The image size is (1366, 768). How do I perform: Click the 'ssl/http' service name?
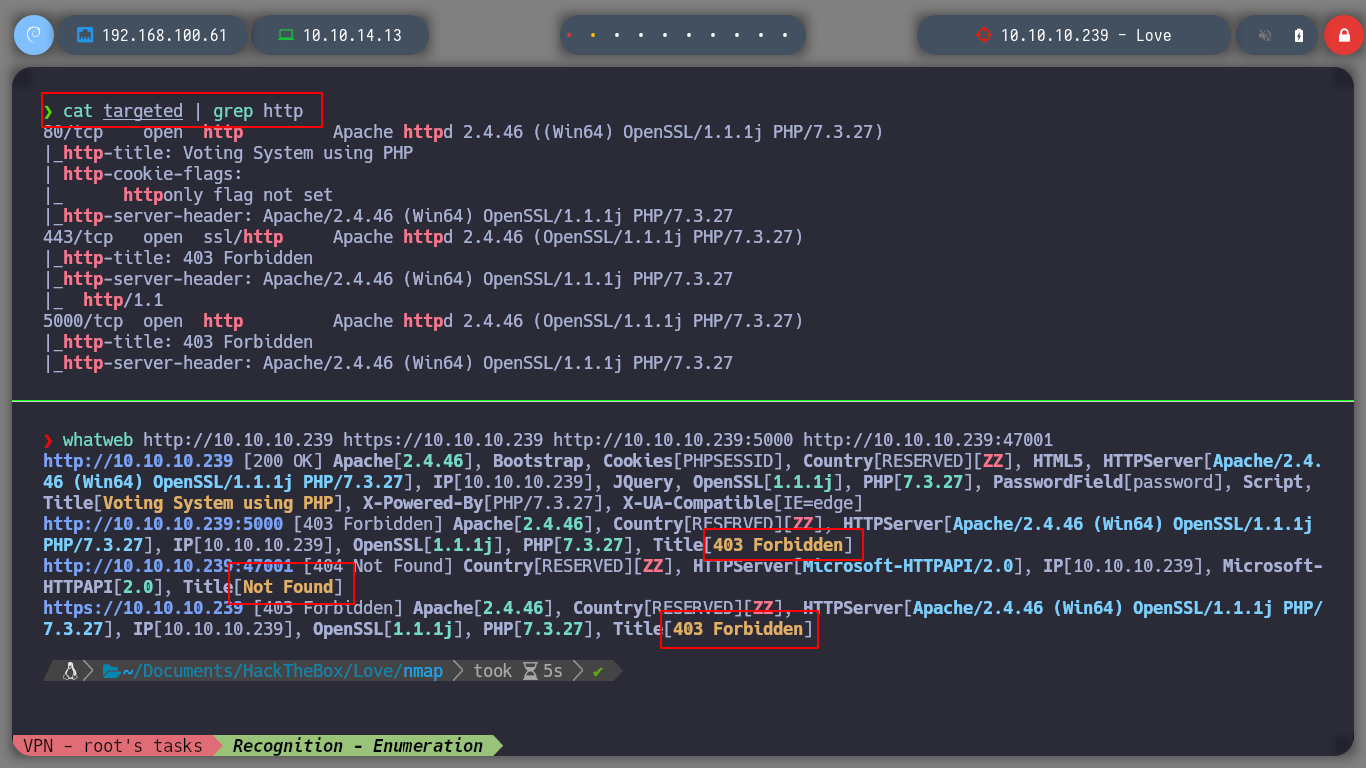pyautogui.click(x=243, y=237)
